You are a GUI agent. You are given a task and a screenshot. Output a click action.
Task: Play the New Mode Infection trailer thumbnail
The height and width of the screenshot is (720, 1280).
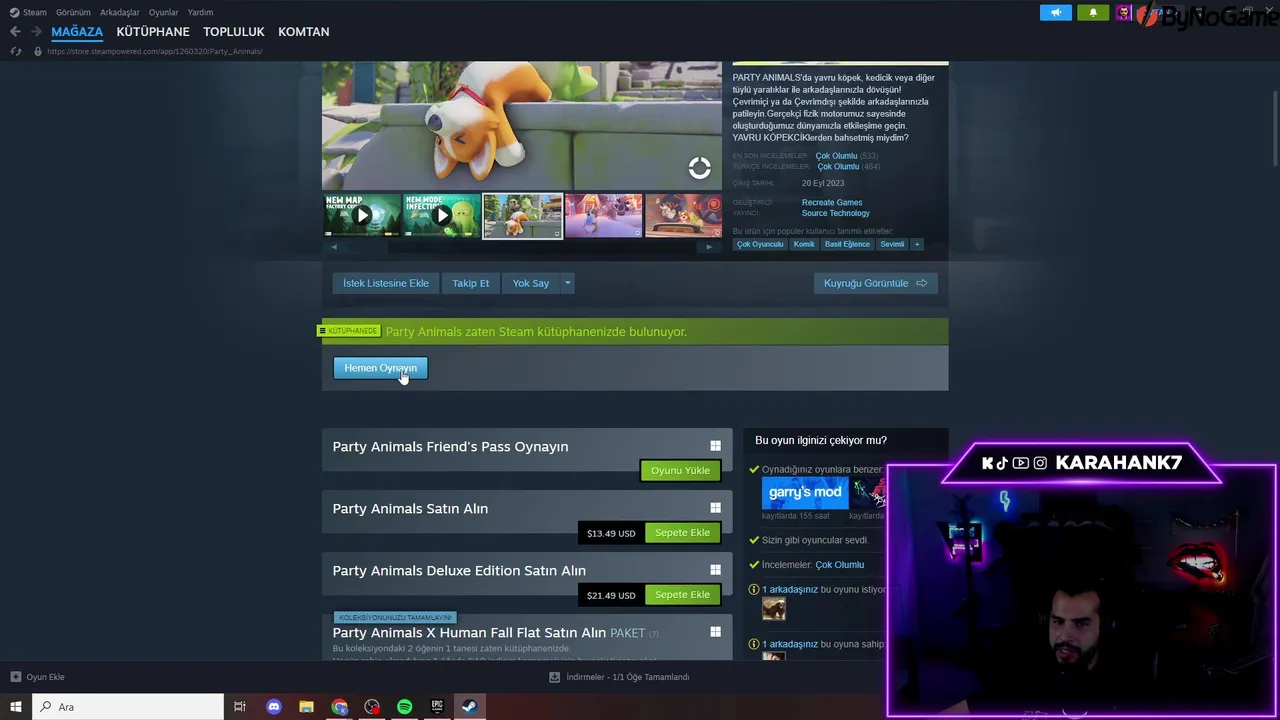(x=442, y=215)
